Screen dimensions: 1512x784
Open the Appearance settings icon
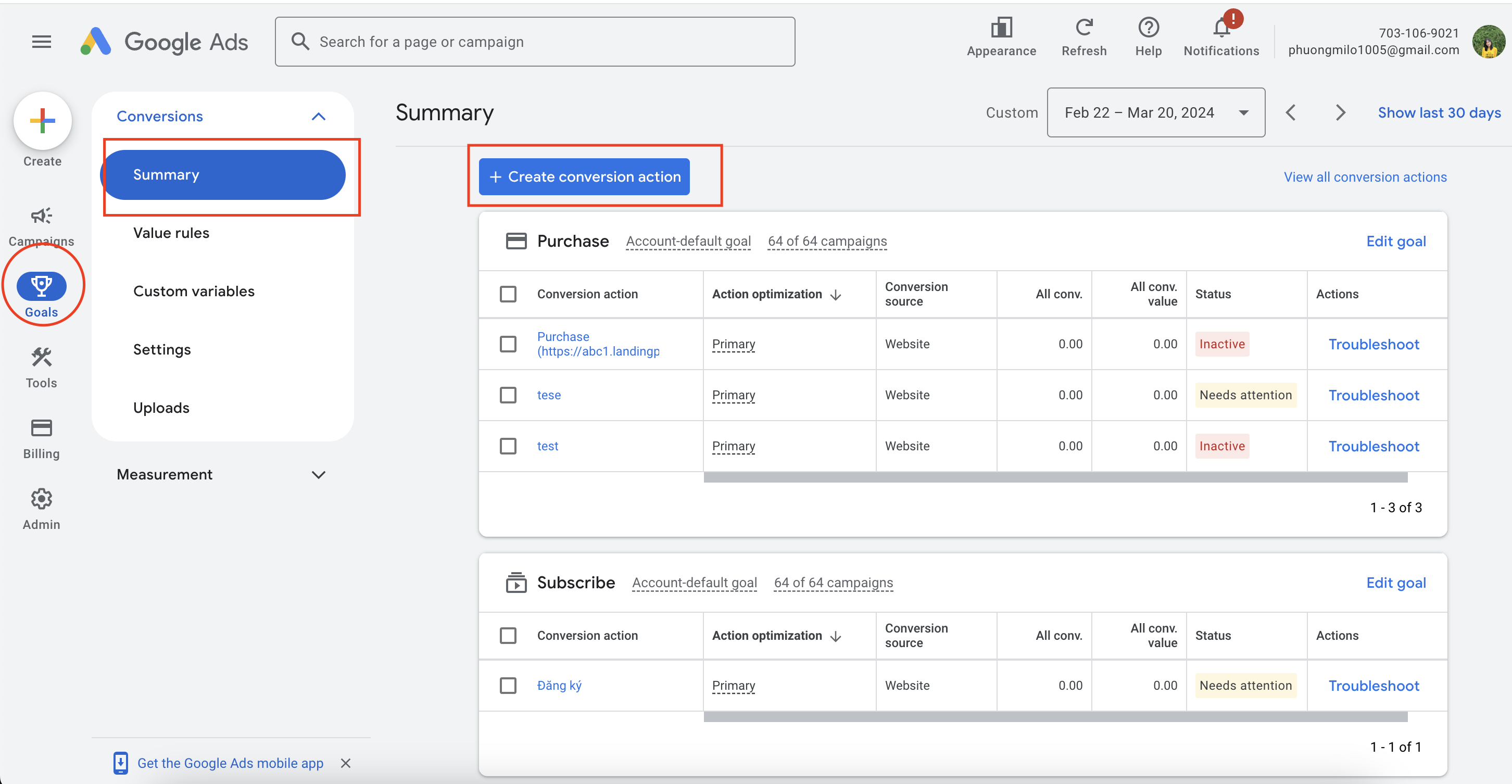[1001, 28]
